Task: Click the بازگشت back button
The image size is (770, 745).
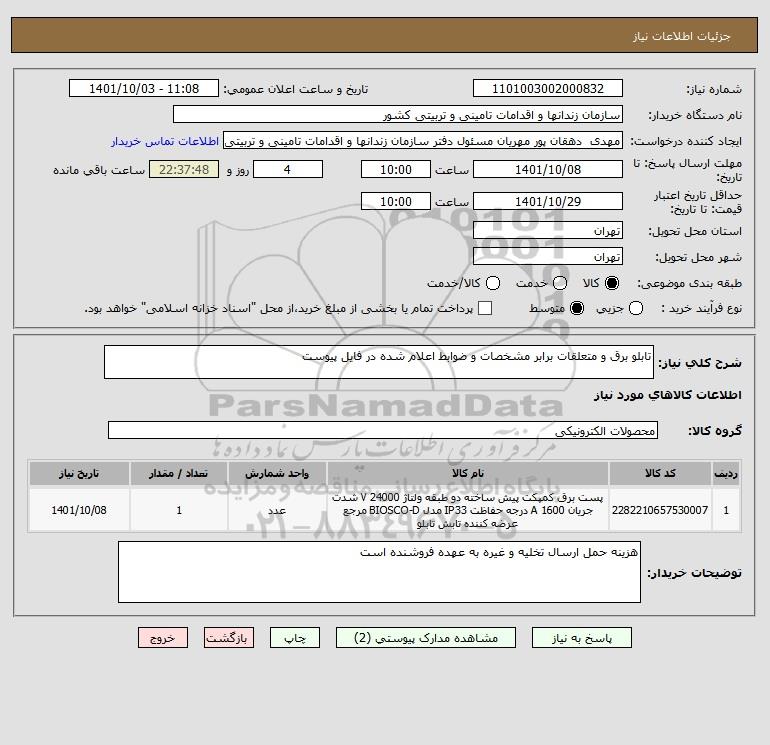Action: [229, 637]
